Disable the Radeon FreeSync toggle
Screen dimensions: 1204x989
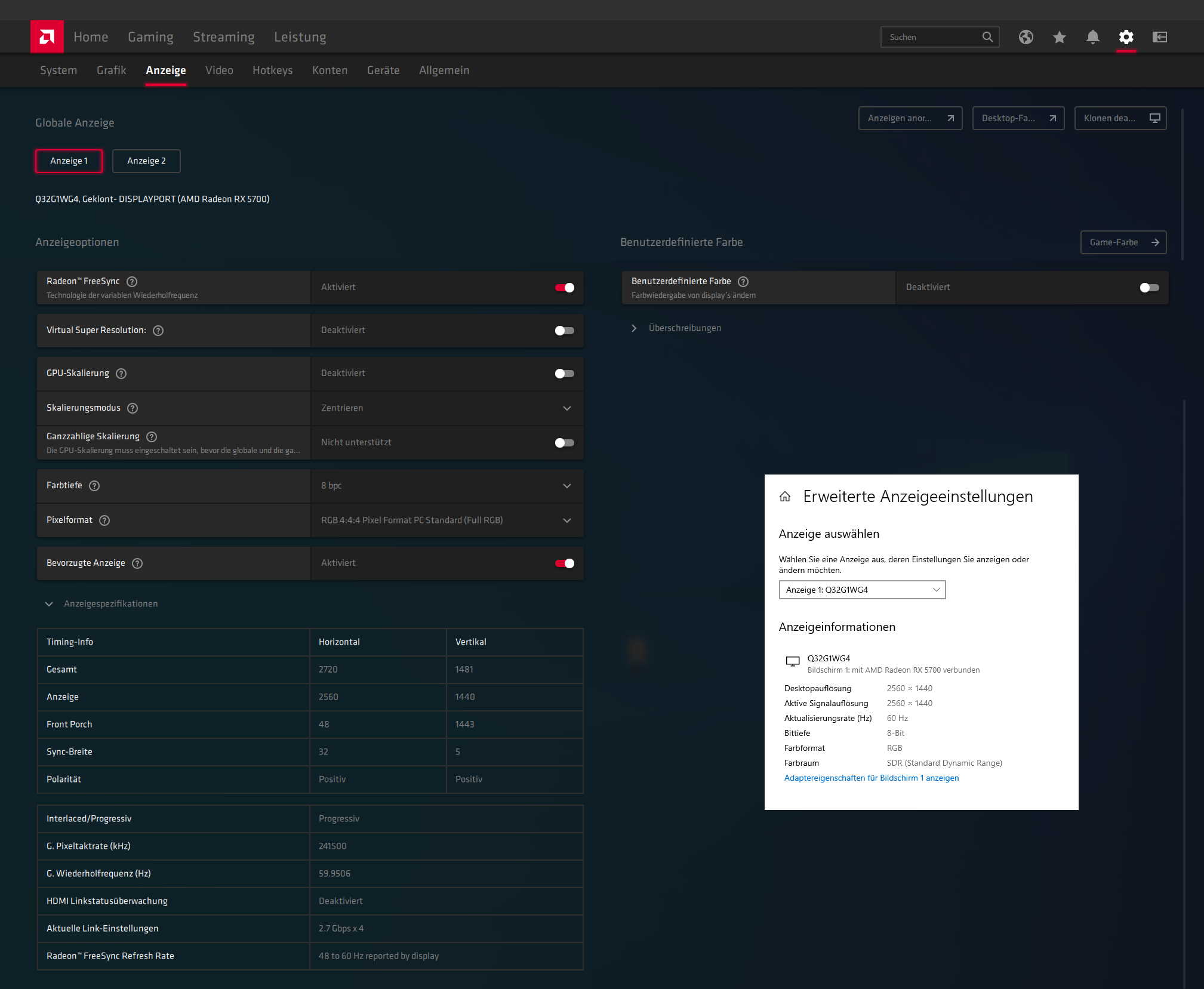[x=564, y=288]
